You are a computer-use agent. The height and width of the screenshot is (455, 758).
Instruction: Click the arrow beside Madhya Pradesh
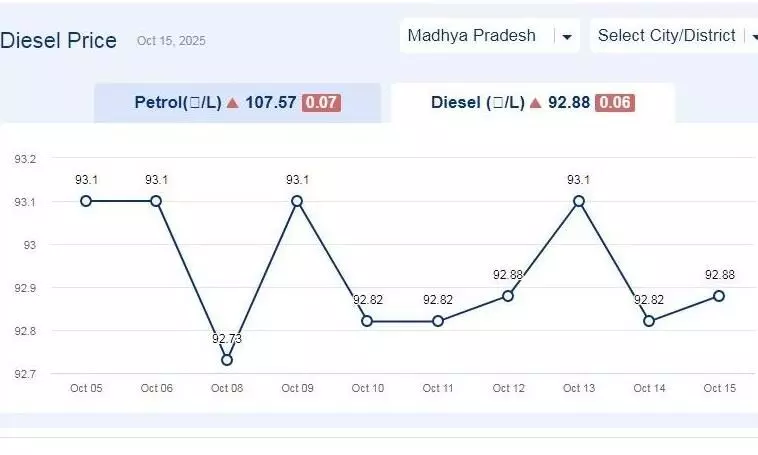click(x=567, y=37)
